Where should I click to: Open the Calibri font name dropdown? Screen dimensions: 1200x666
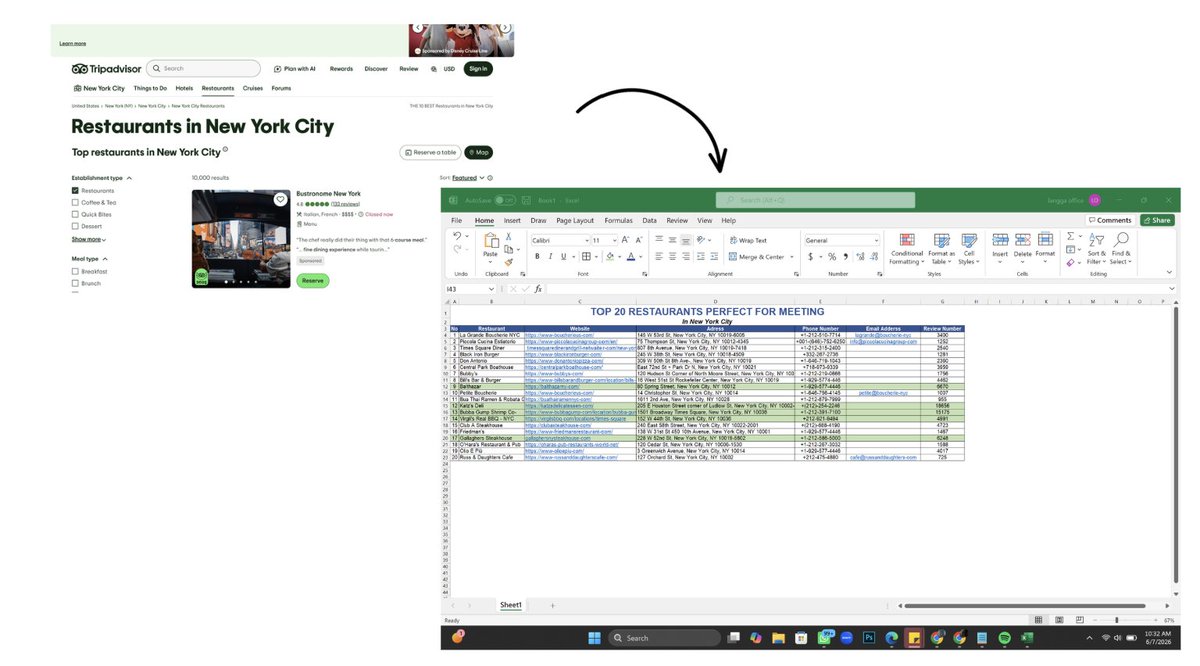(x=586, y=241)
